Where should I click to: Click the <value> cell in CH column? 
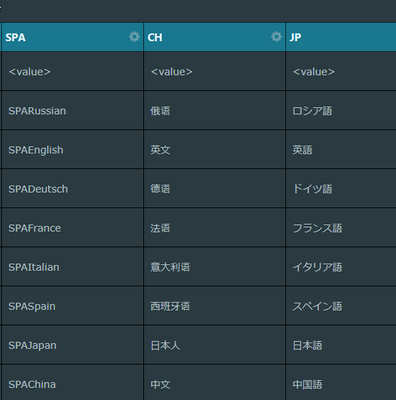pyautogui.click(x=214, y=71)
